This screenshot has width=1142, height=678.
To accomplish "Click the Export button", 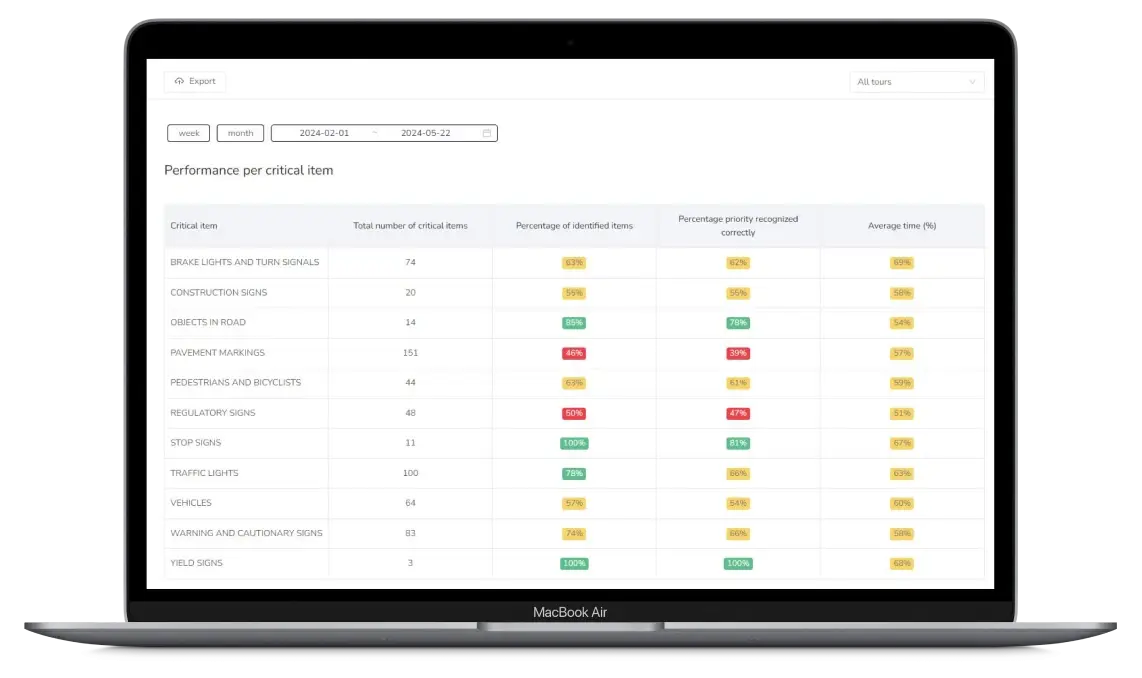I will point(195,82).
